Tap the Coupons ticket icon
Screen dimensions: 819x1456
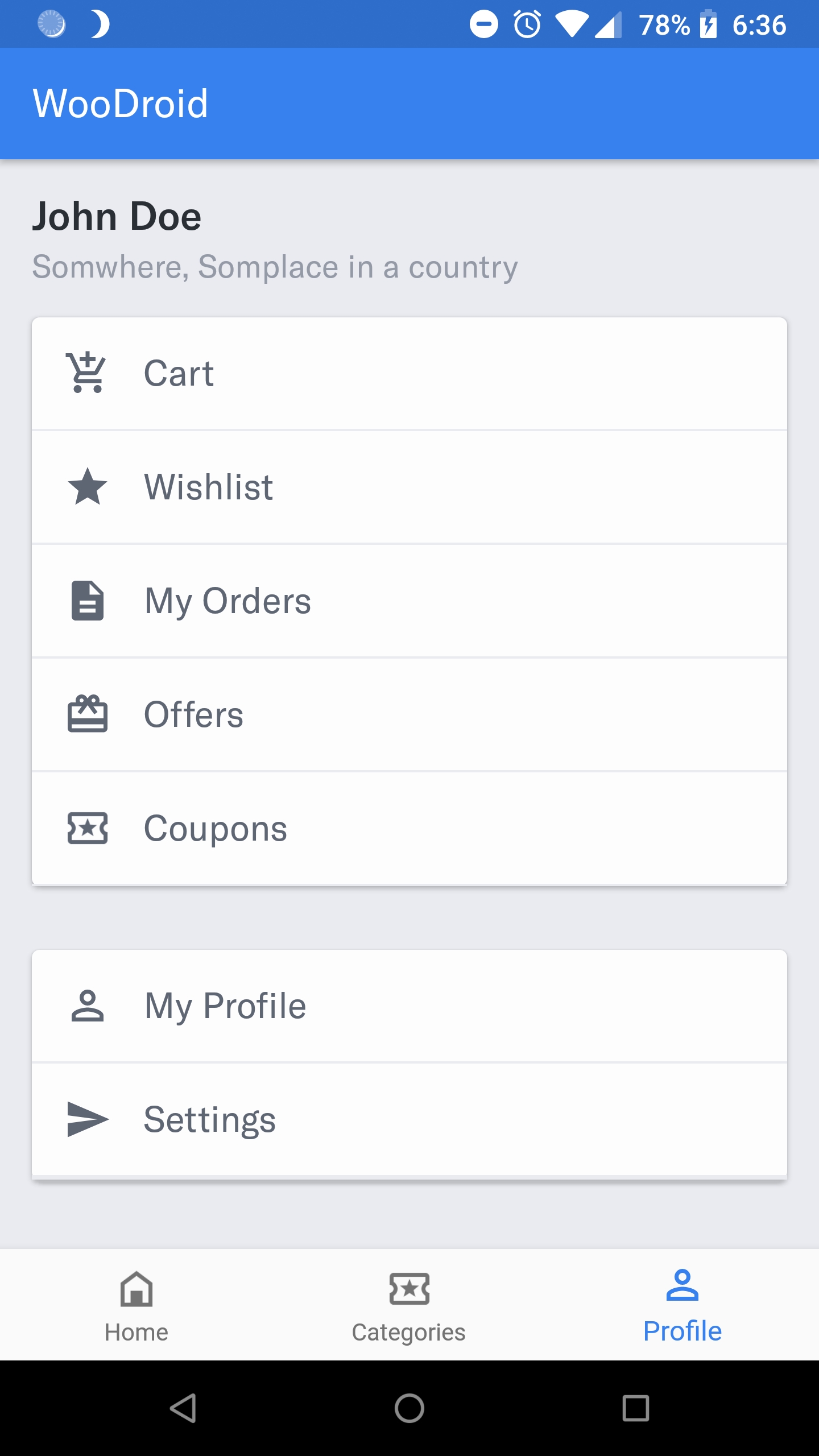87,828
